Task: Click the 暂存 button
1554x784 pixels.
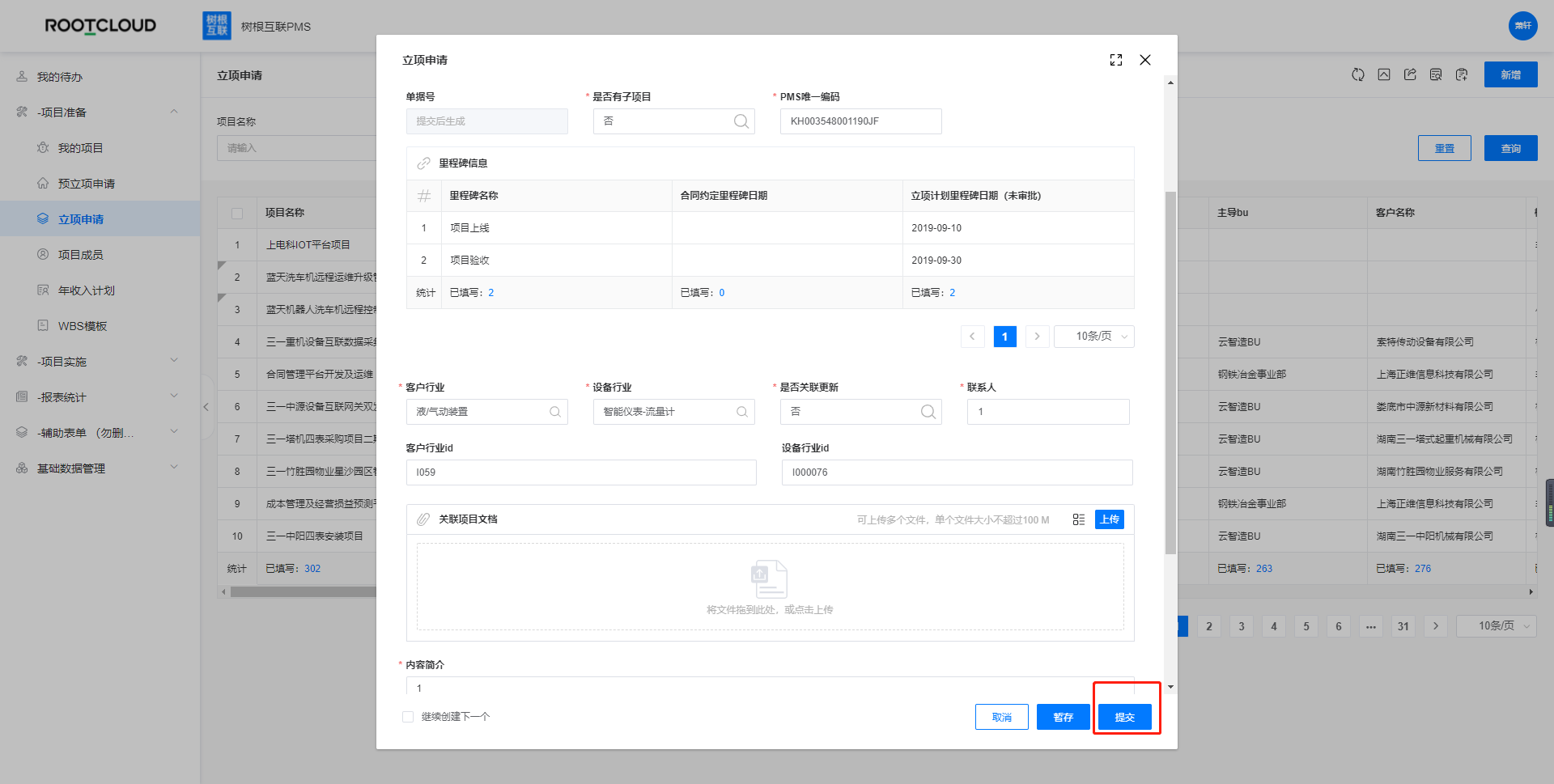Action: point(1064,718)
